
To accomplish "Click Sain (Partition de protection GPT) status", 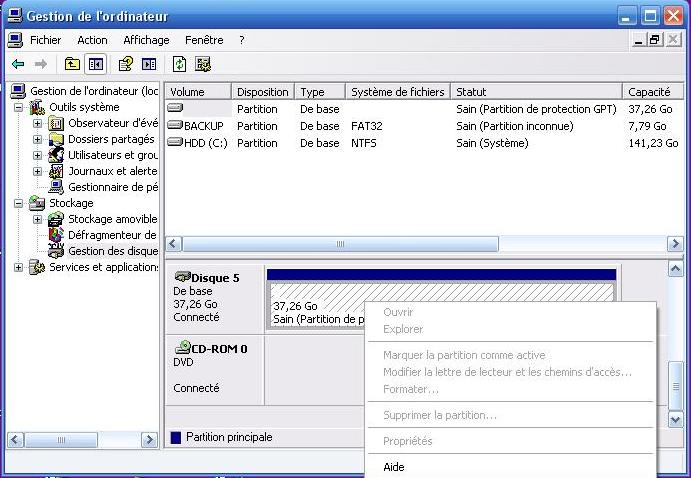I will 536,109.
